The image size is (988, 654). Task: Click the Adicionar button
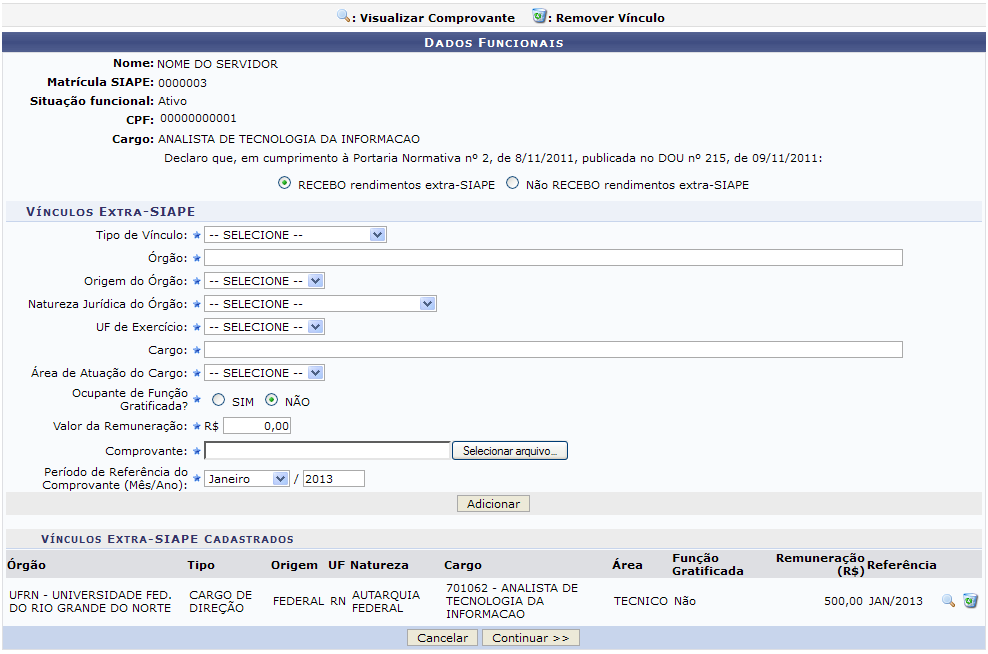[493, 504]
